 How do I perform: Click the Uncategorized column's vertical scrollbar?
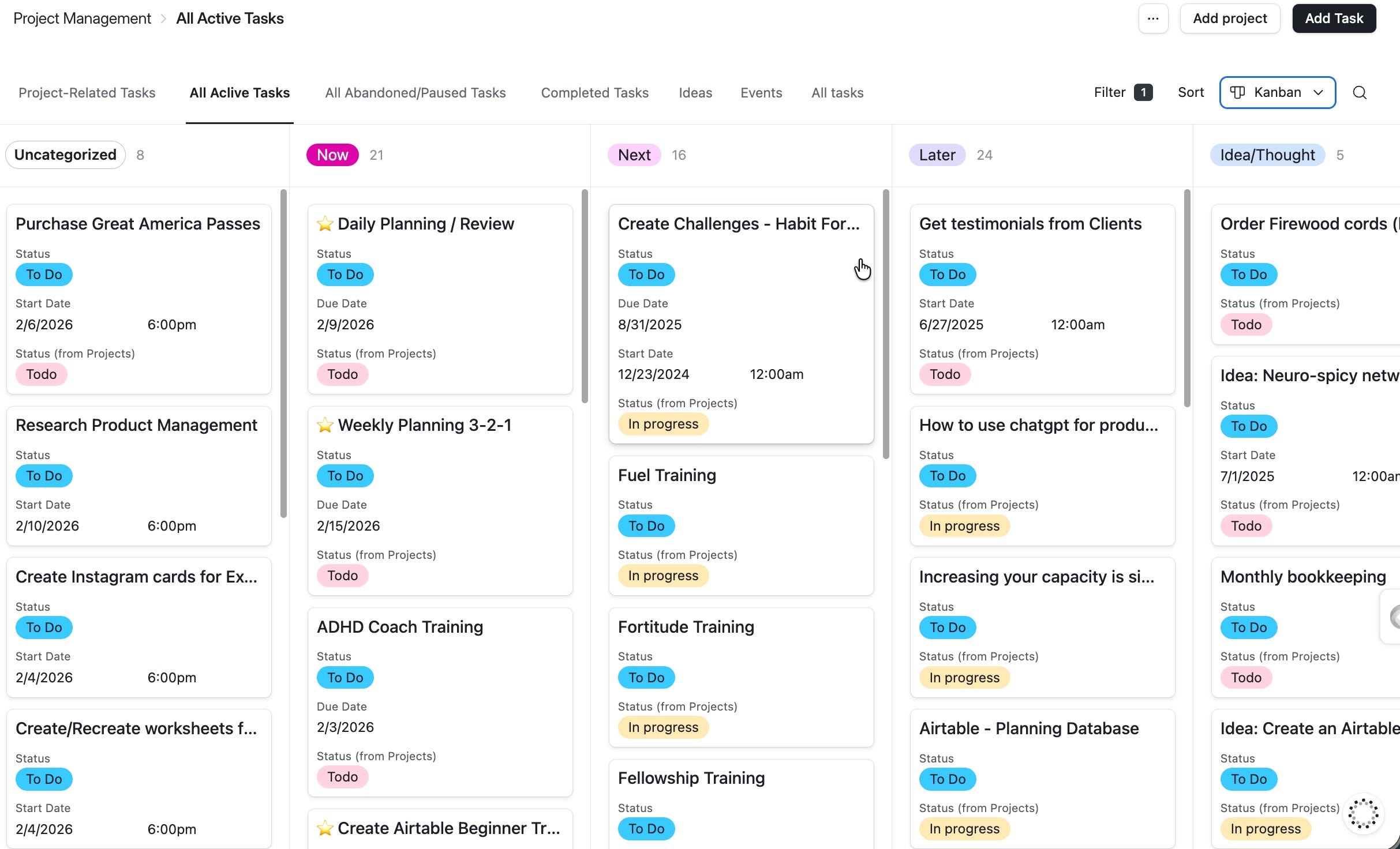[283, 353]
